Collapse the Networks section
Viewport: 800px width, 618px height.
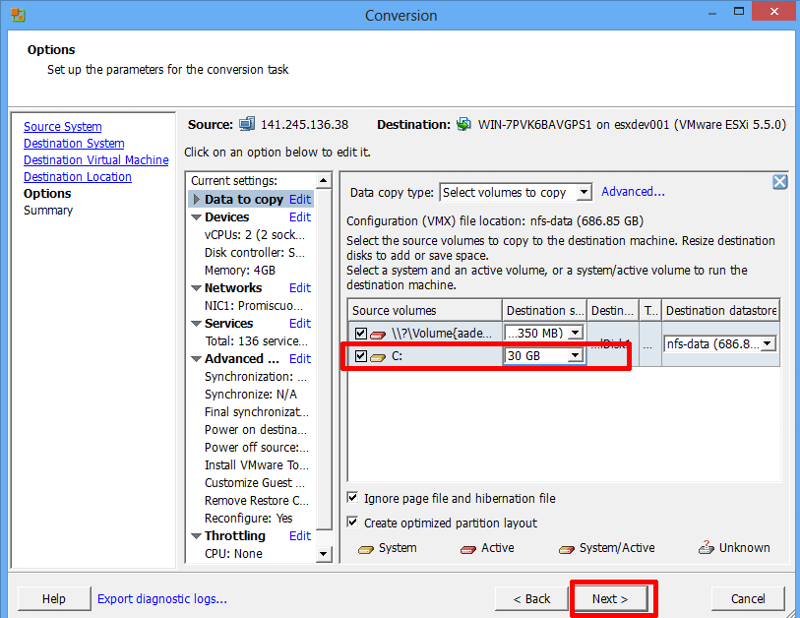pyautogui.click(x=196, y=288)
